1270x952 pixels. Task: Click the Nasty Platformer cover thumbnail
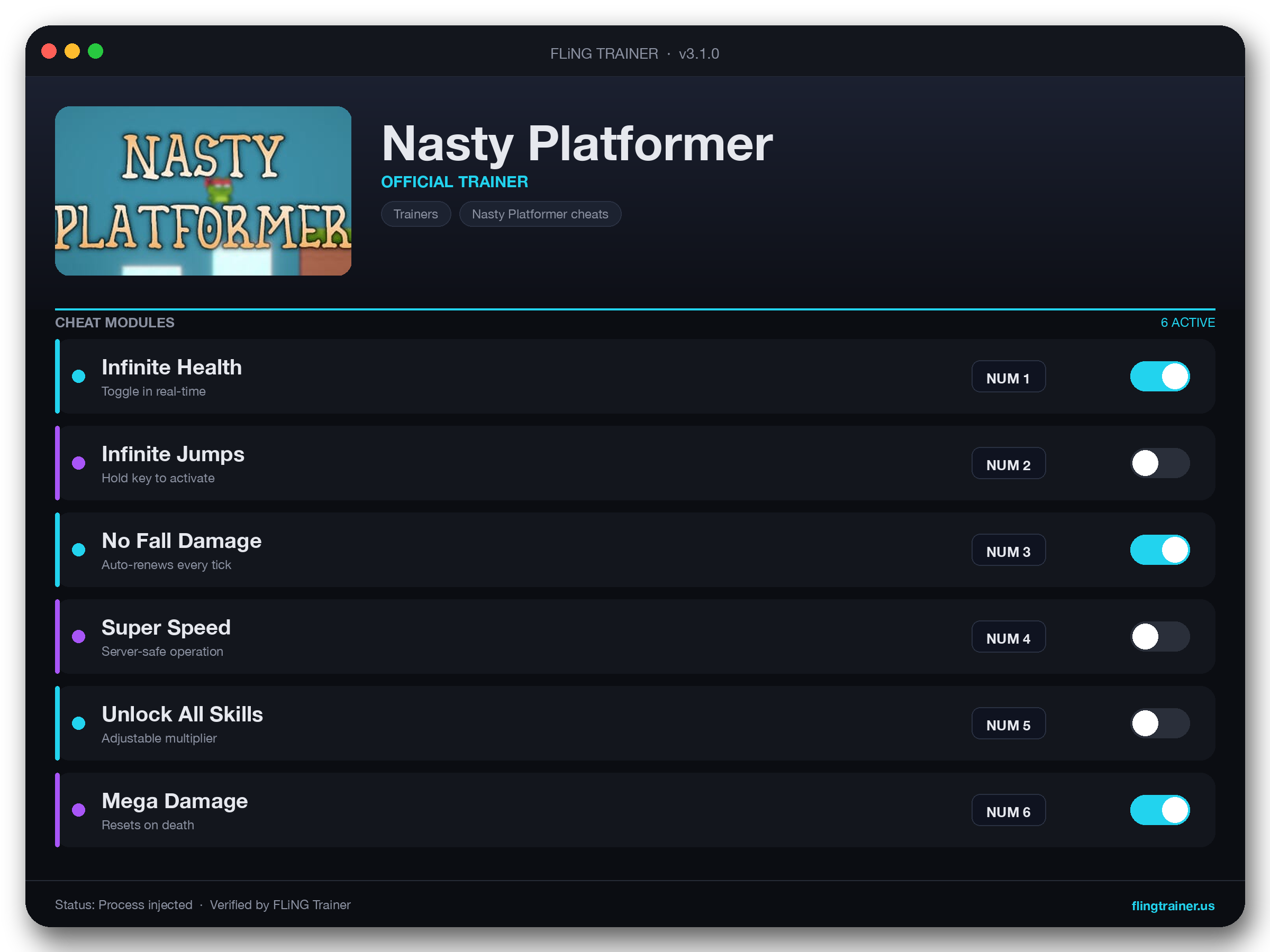click(203, 190)
